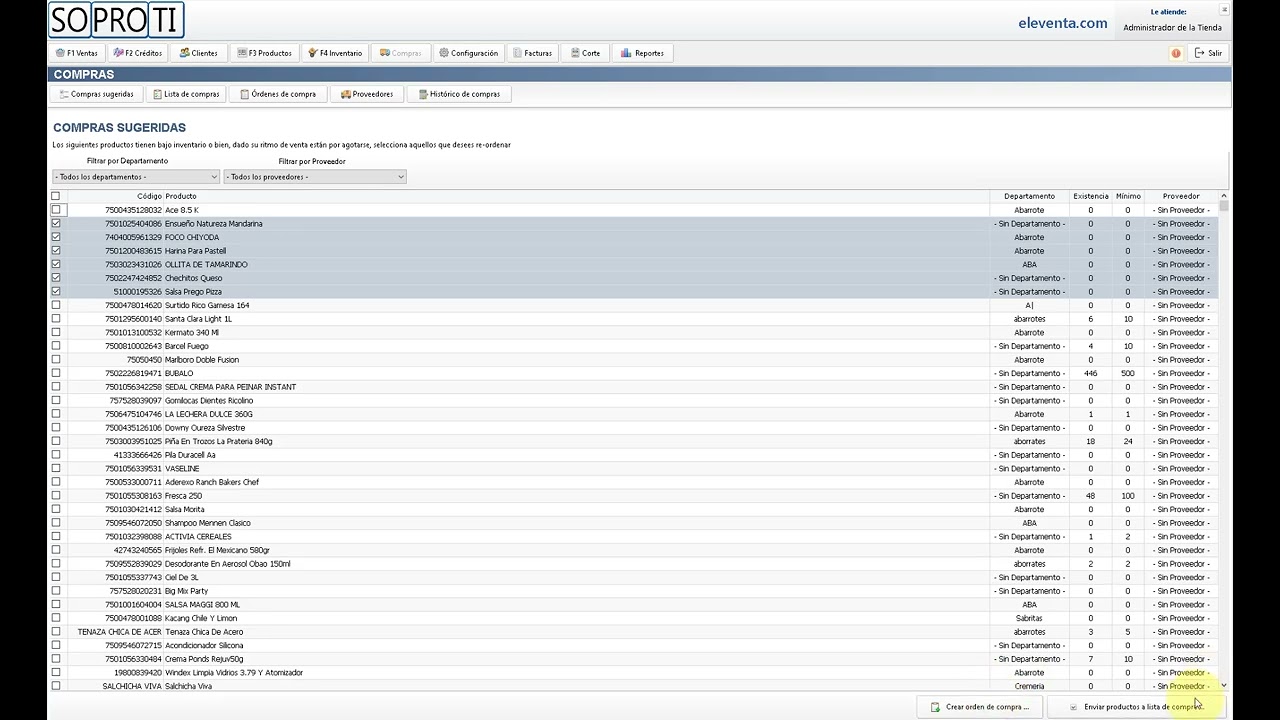Click Enviar productos a lista de compras
1280x720 pixels.
(1136, 707)
